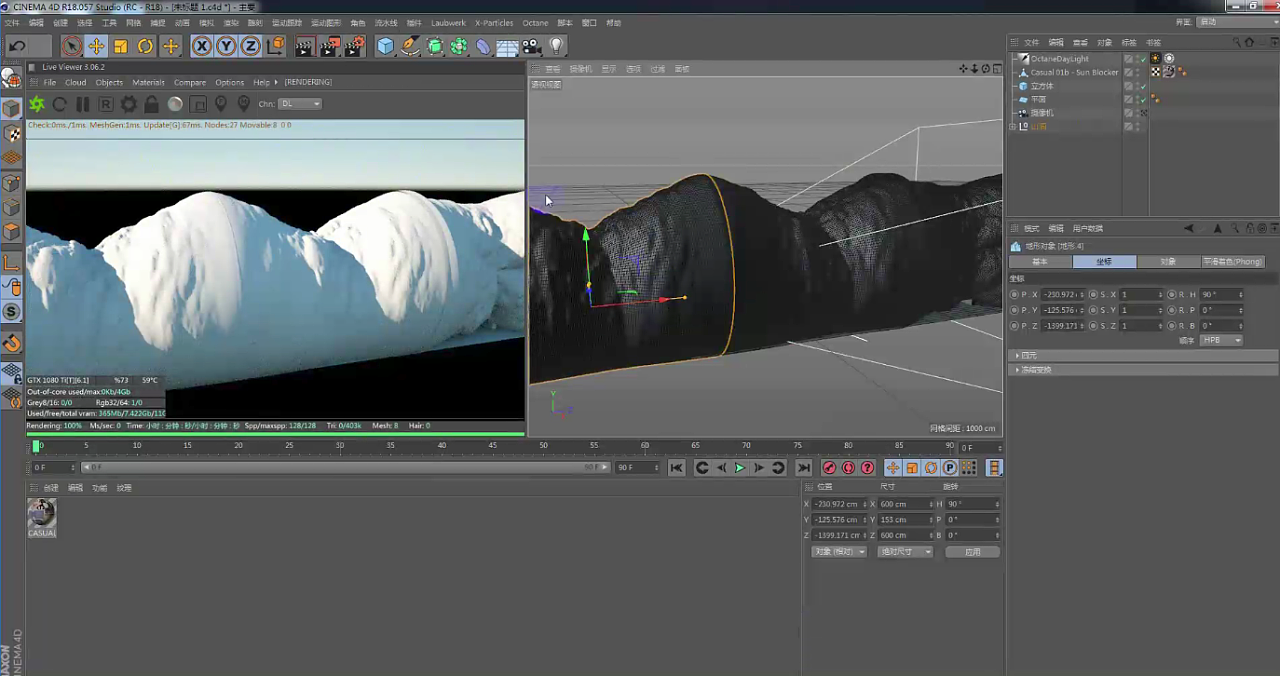Click the Octane send scene render icon
Image resolution: width=1280 pixels, height=676 pixels.
coord(37,104)
